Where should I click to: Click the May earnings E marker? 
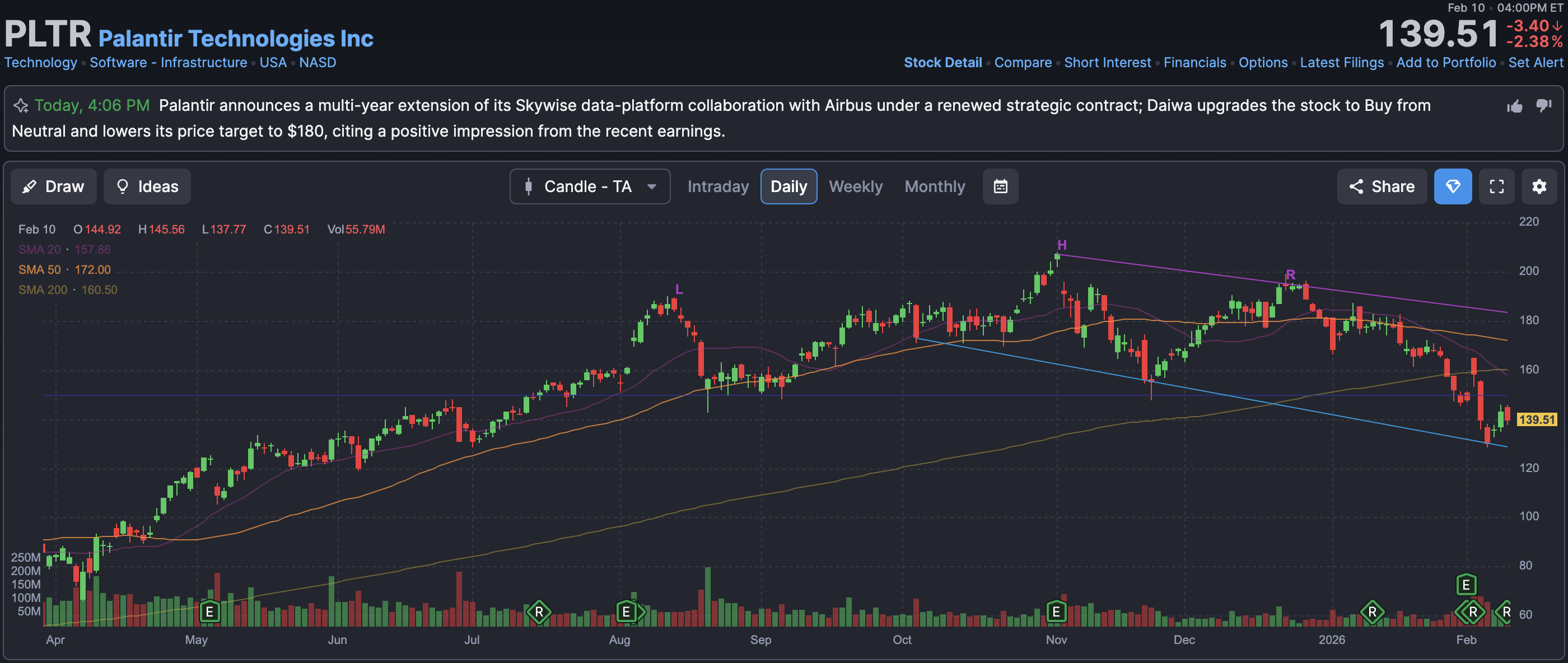[209, 611]
